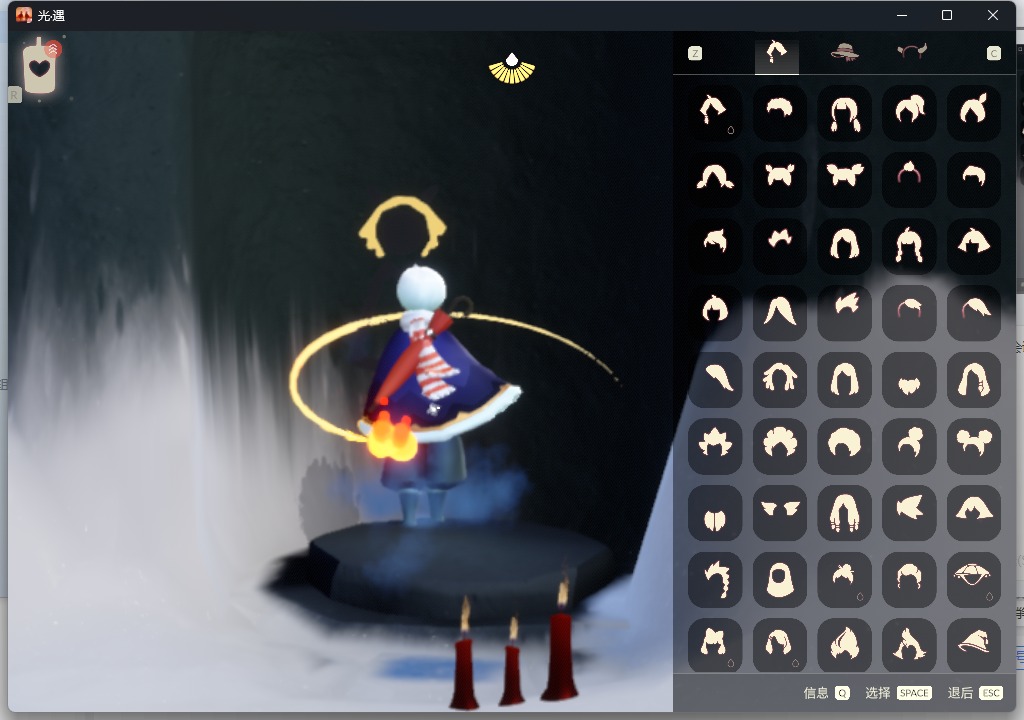The image size is (1024, 720).
Task: Choose the wavy dreadlock curls hairstyle
Action: coord(779,380)
